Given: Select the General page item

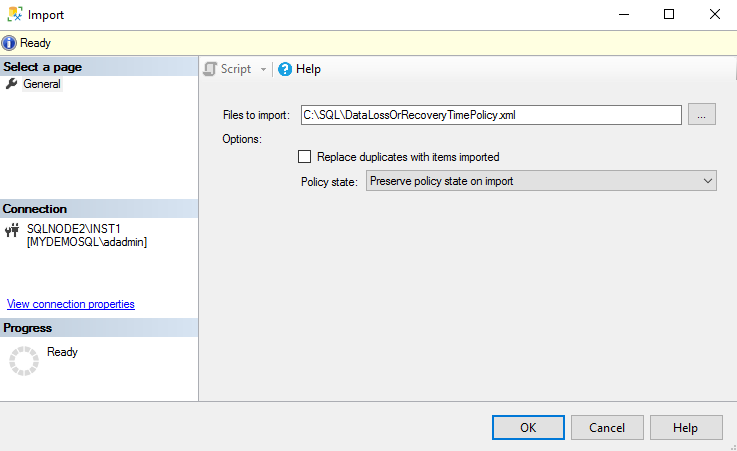Looking at the screenshot, I should tap(42, 84).
